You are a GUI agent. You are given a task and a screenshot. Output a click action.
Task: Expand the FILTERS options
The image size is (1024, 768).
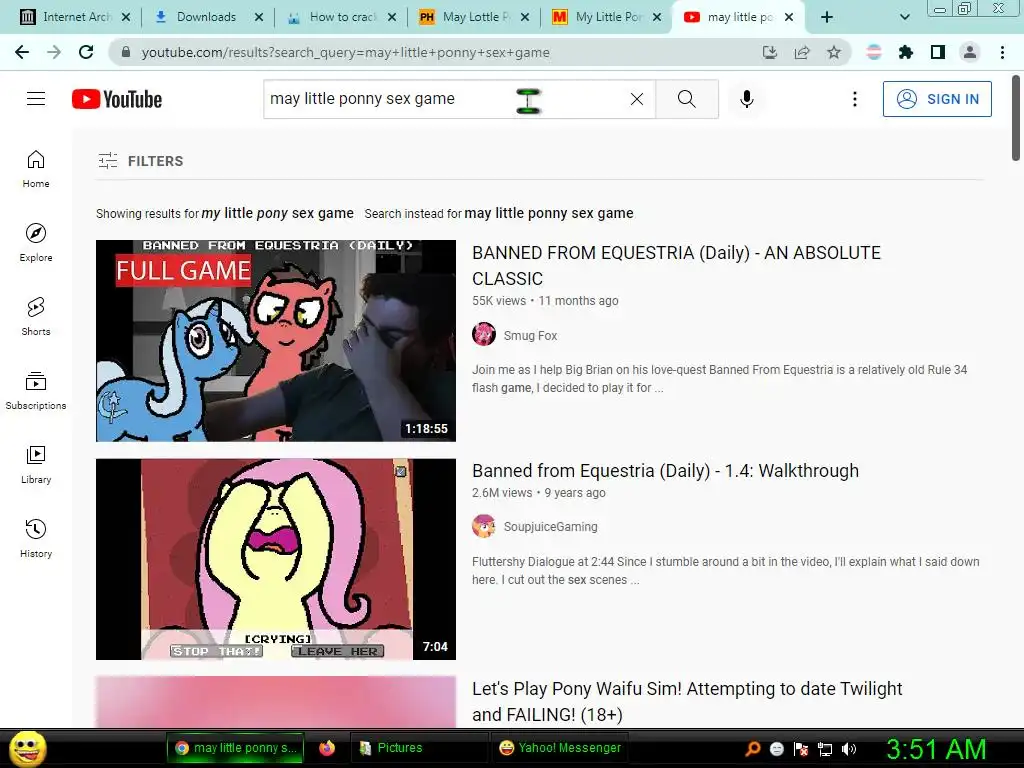[x=140, y=161]
